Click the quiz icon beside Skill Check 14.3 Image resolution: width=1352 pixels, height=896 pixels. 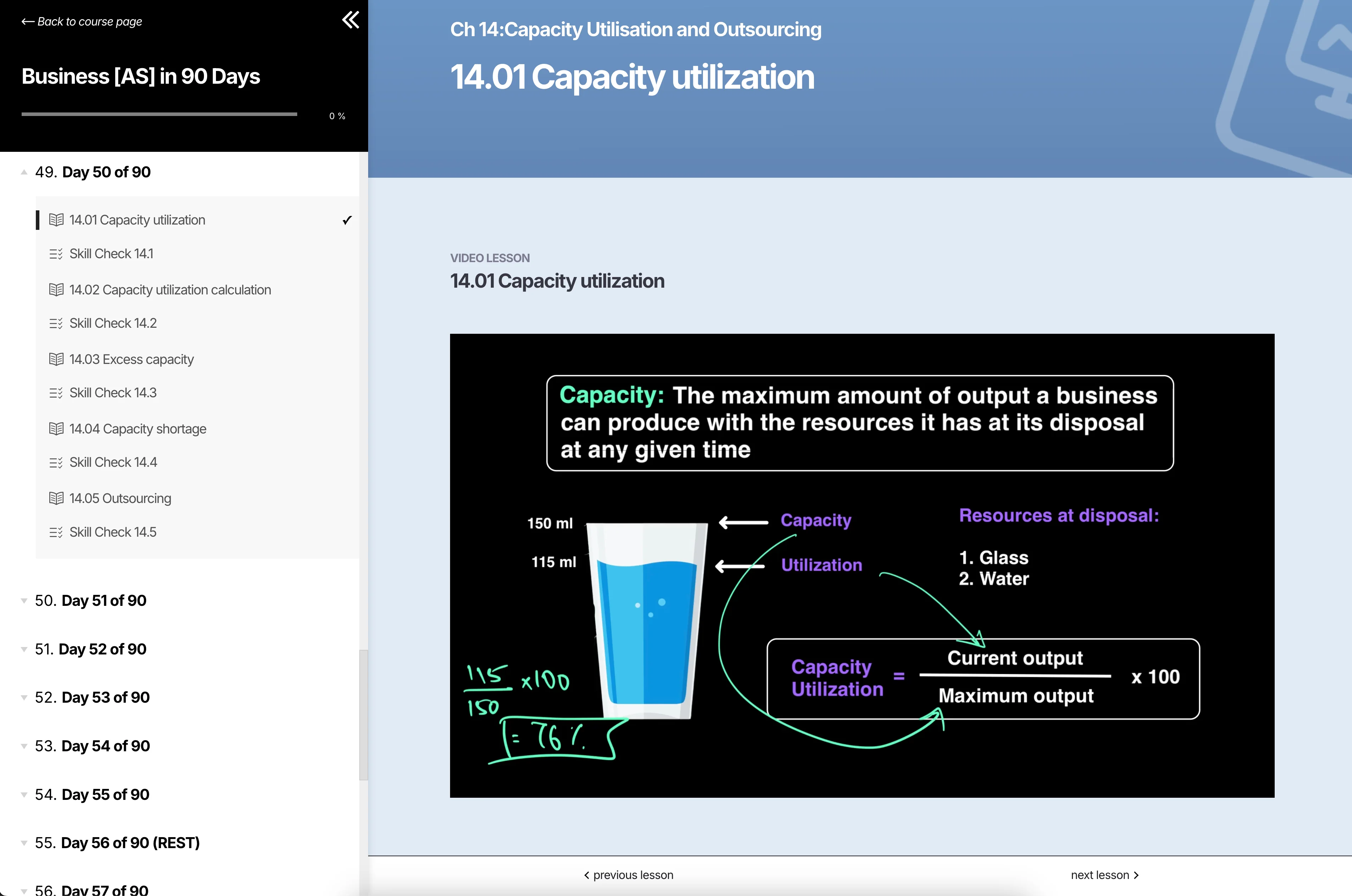pos(56,393)
